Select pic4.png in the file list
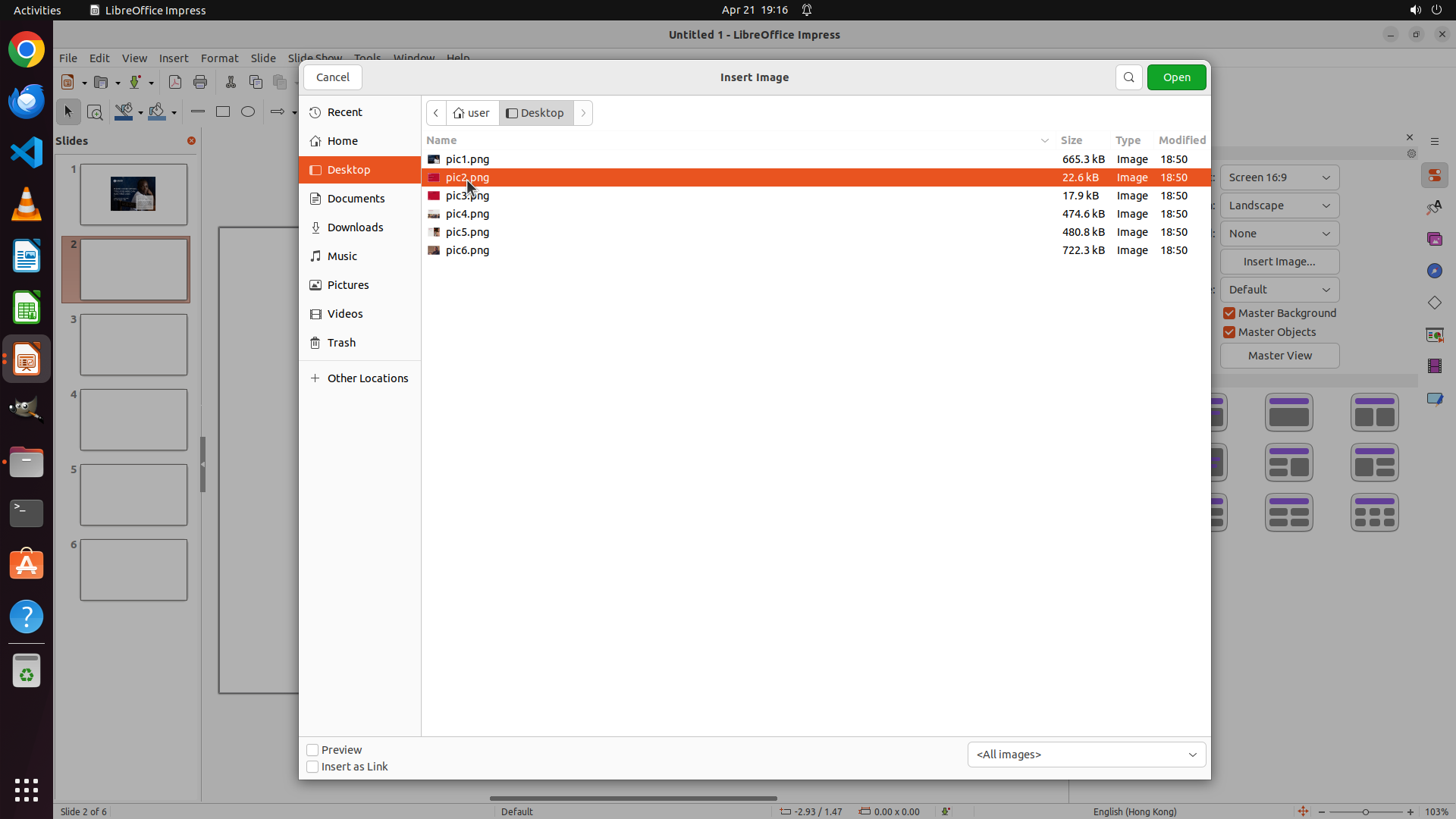 point(467,214)
